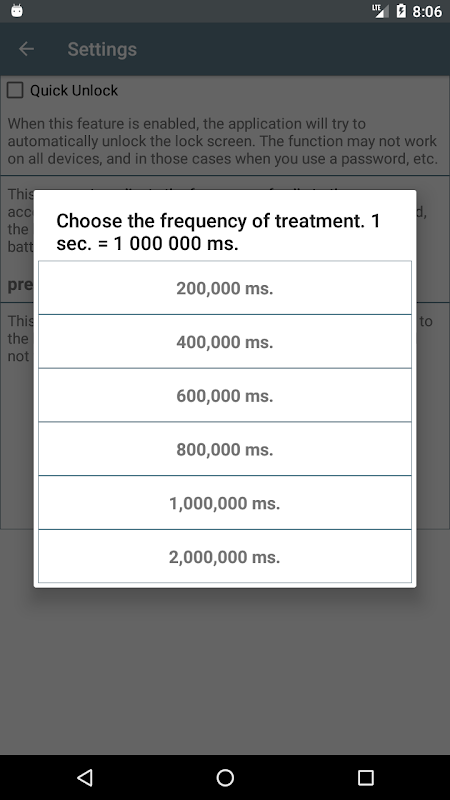Image resolution: width=450 pixels, height=800 pixels.
Task: Tap the Android triangle back navigation button
Action: point(84,777)
